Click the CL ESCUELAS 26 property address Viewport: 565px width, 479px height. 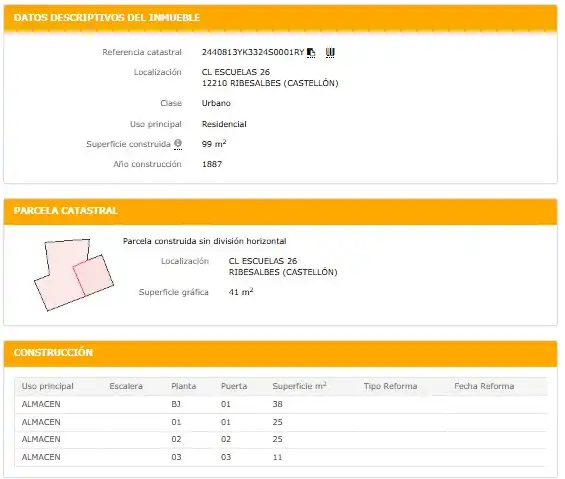click(236, 72)
